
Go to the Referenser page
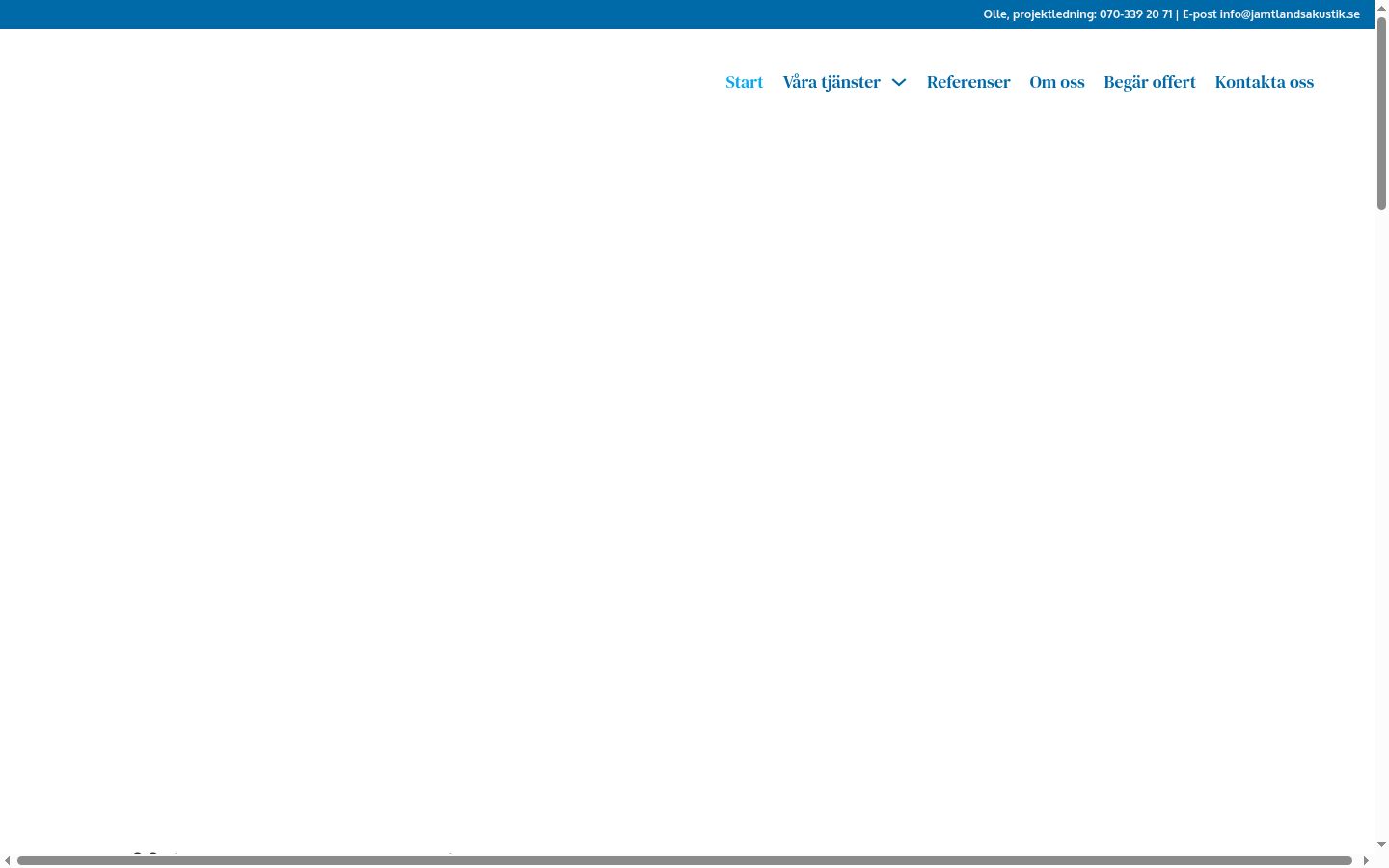pos(968,82)
